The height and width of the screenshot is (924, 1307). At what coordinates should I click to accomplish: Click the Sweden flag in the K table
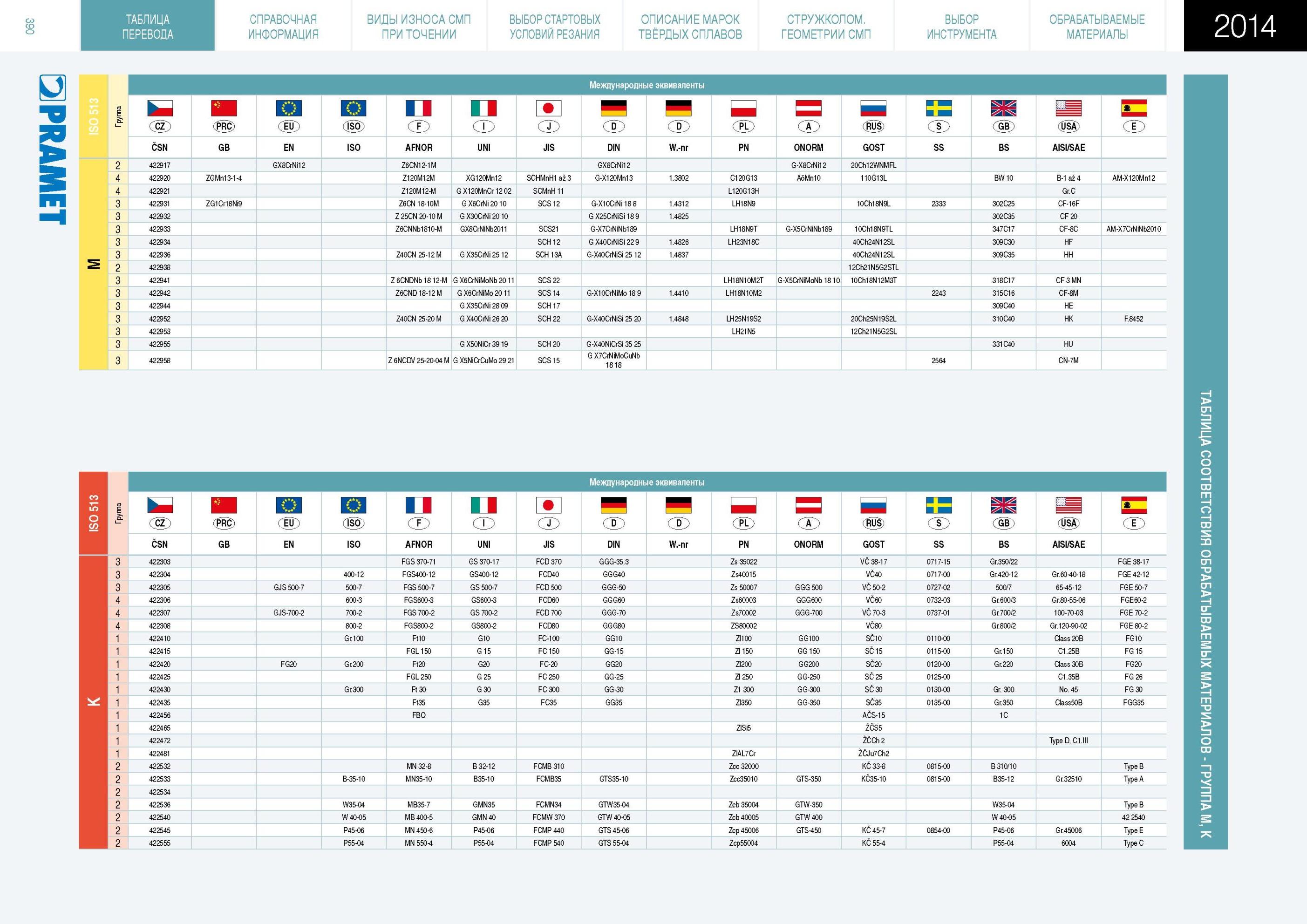[x=939, y=505]
